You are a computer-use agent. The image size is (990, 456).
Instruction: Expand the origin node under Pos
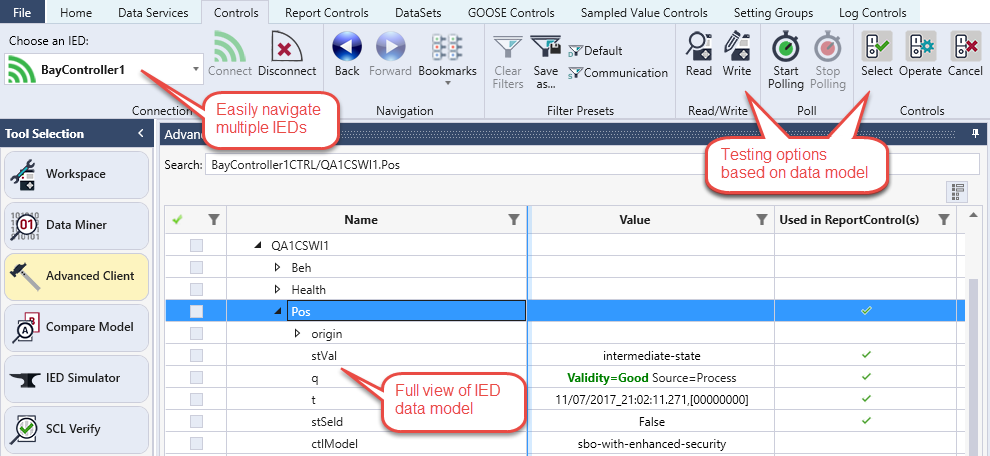[297, 334]
